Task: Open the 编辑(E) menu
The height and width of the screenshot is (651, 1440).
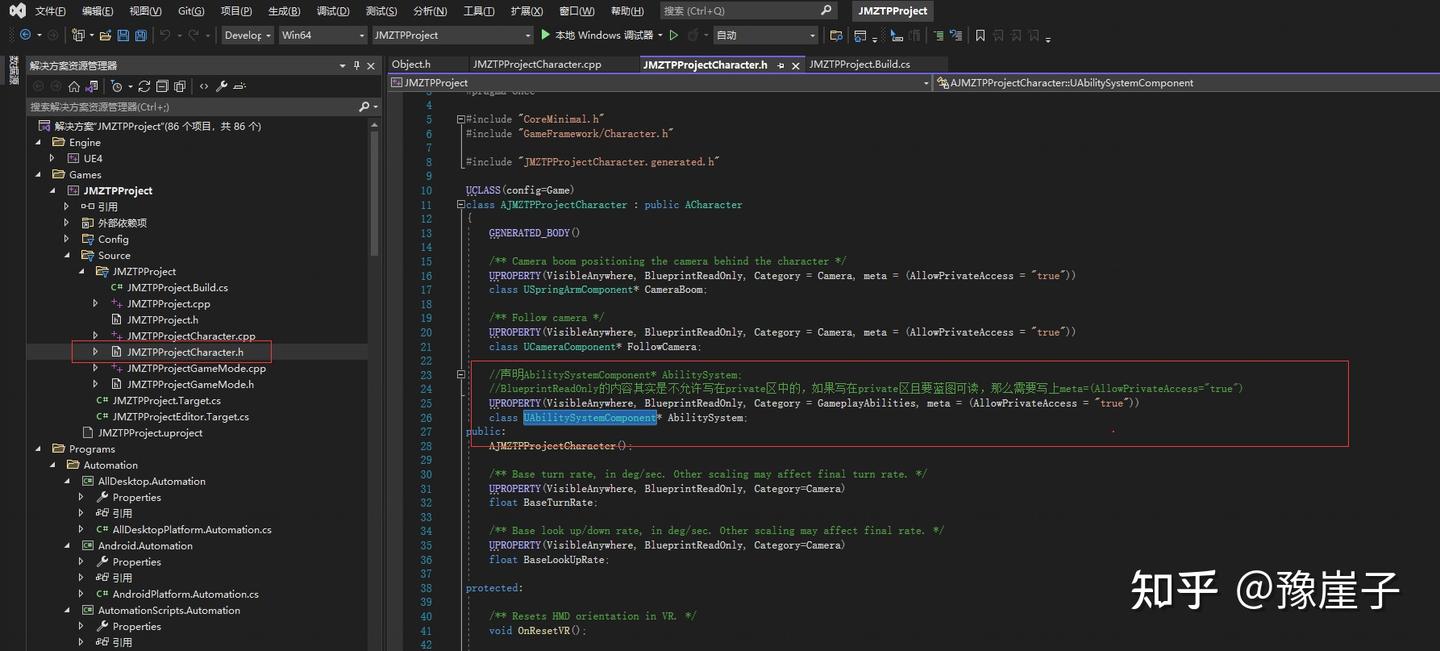Action: [98, 11]
